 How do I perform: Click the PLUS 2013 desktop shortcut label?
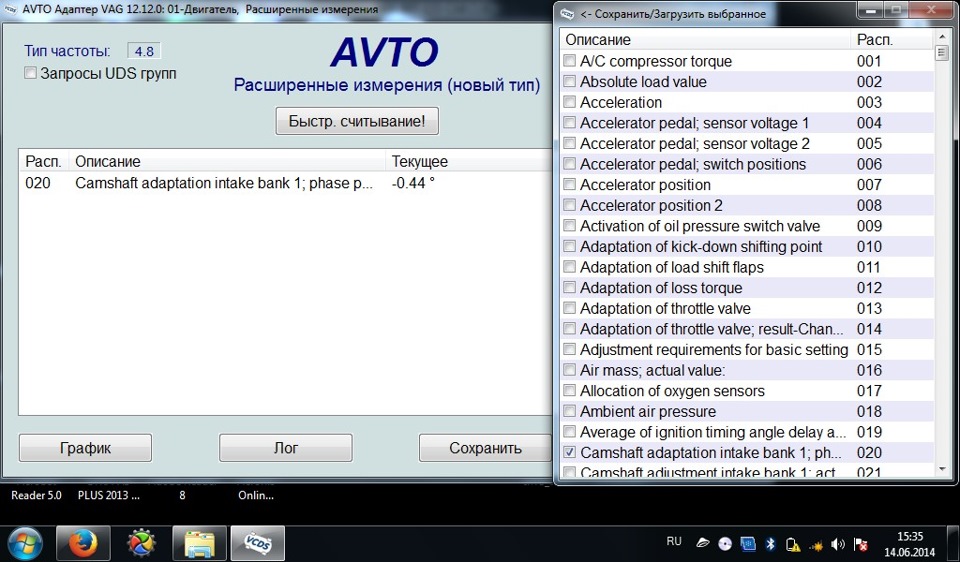tap(108, 495)
